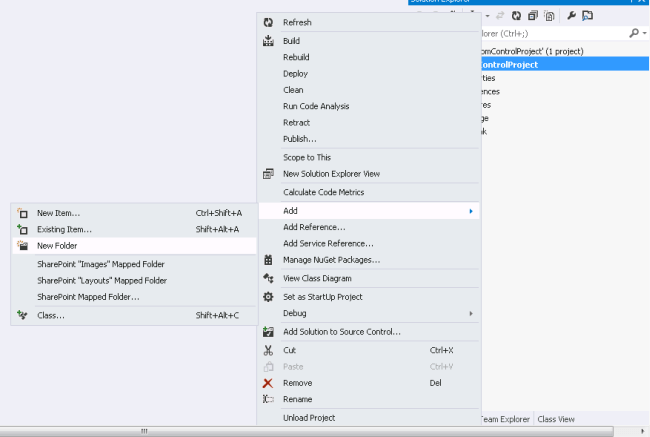
Task: Click the search magnifier icon
Action: tap(633, 33)
